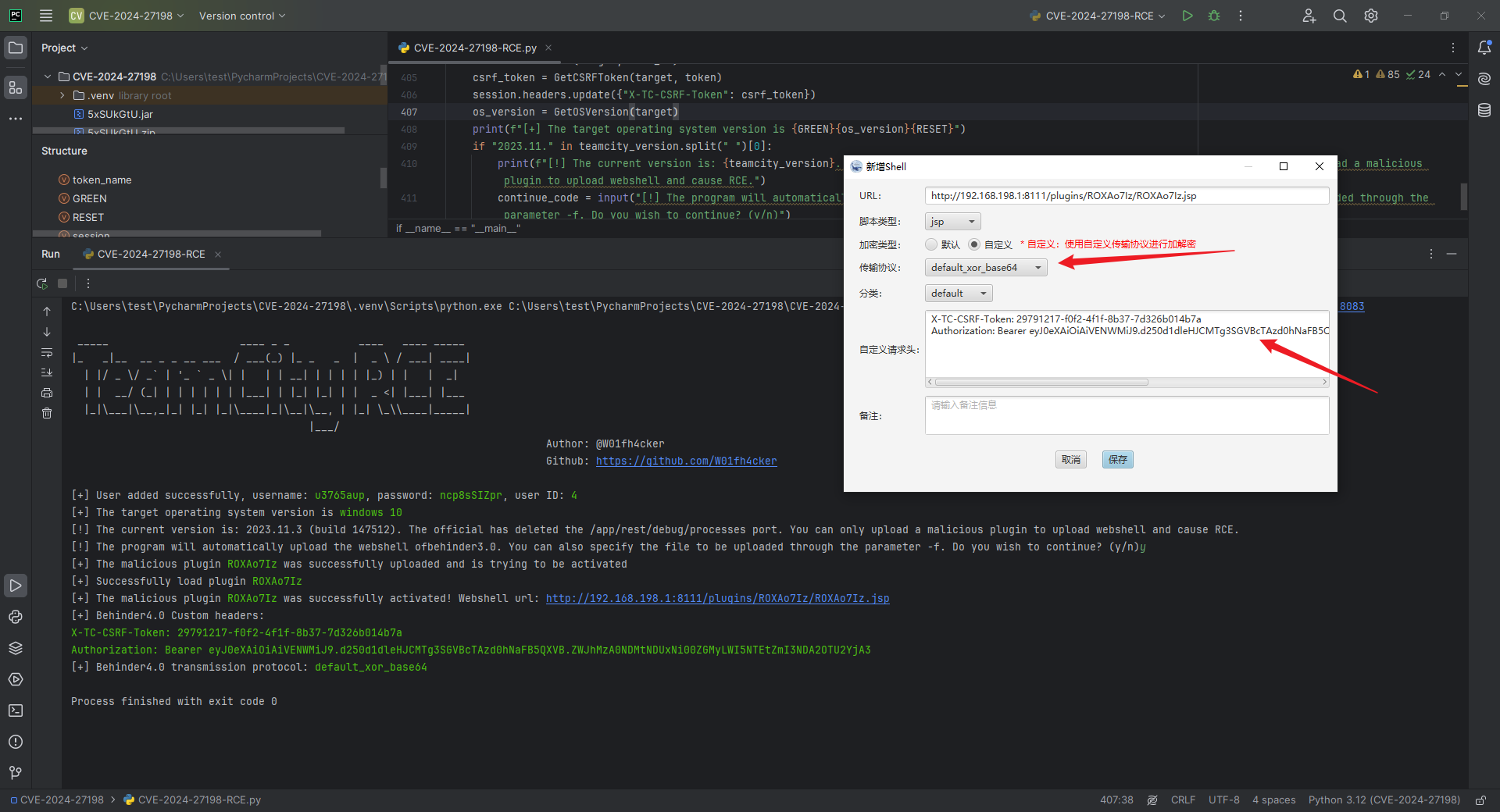Print the console output
This screenshot has height=812, width=1500.
pos(47,393)
